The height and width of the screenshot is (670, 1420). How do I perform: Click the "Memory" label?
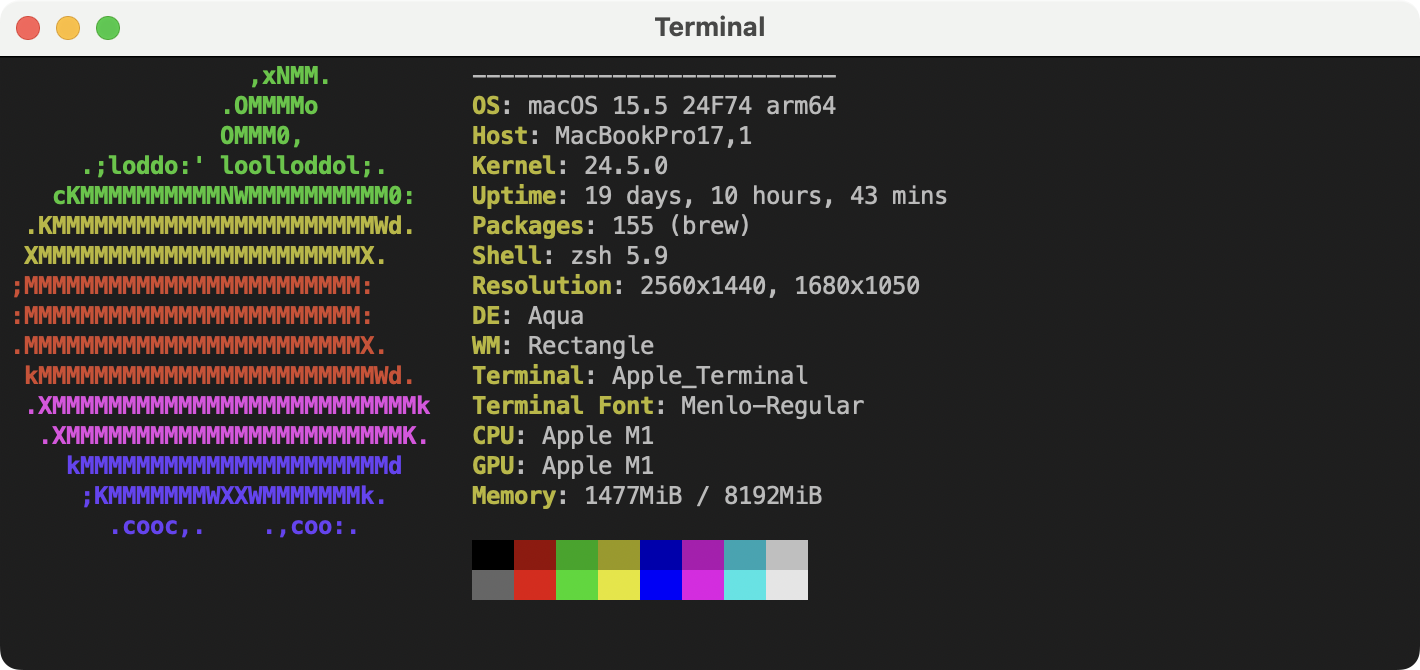tap(514, 496)
